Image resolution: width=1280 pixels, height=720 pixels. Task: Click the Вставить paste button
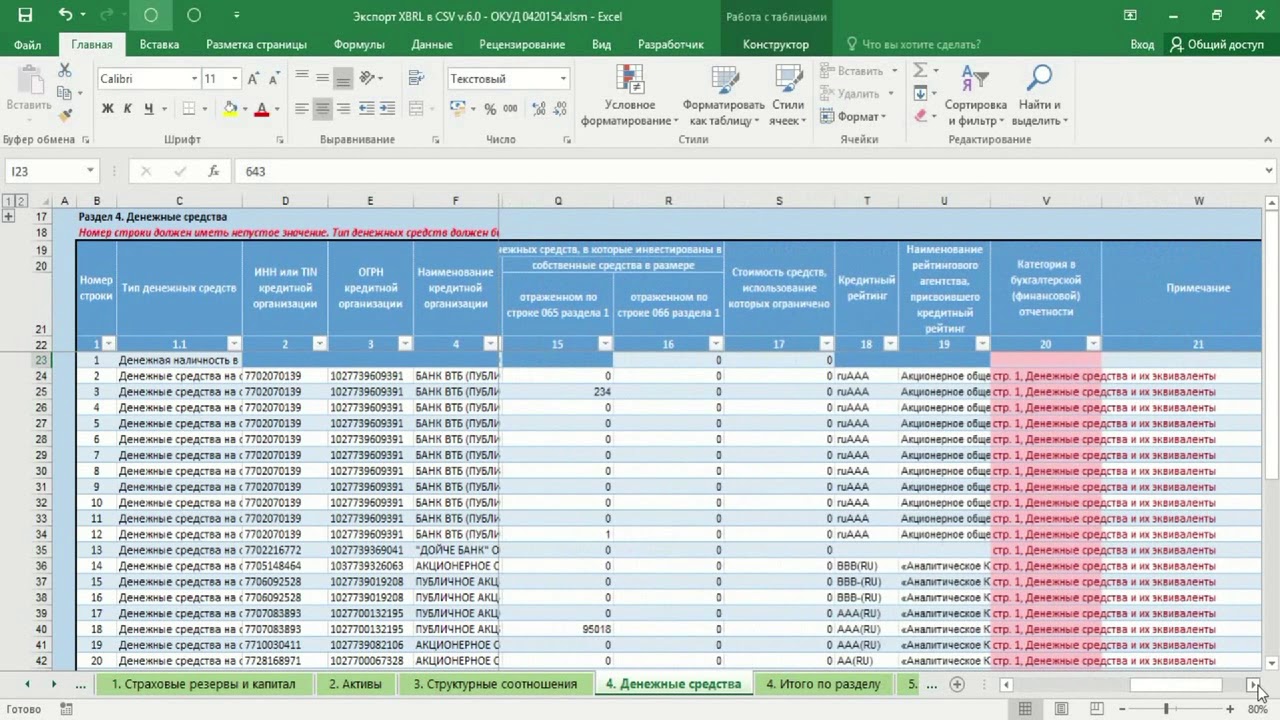coord(28,92)
